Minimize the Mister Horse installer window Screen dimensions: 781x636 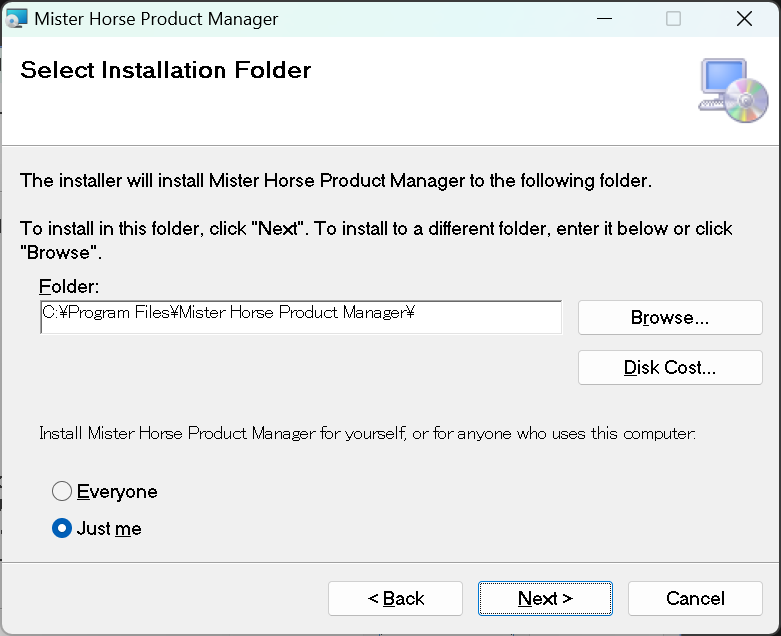pyautogui.click(x=604, y=19)
